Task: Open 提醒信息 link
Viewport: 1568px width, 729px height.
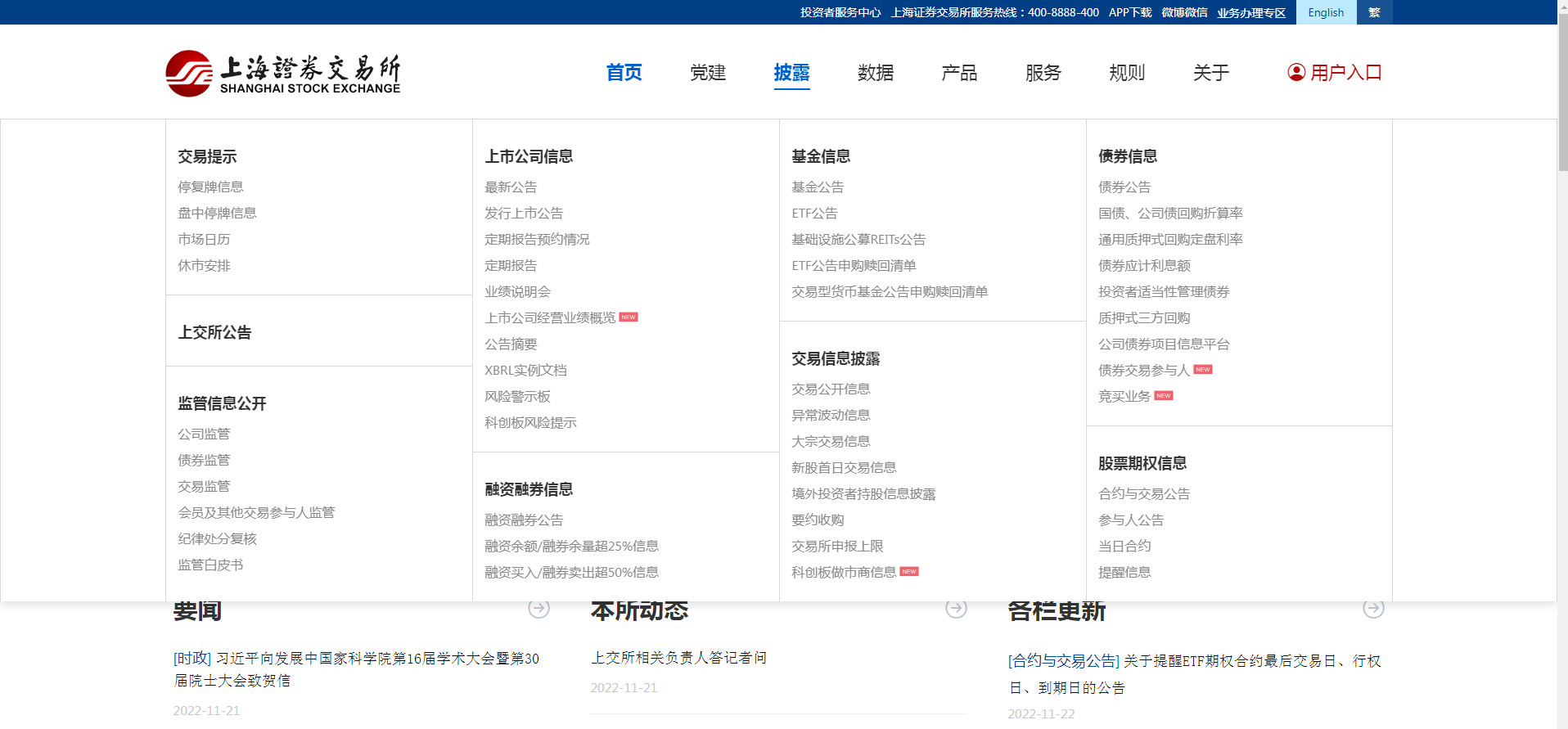Action: 1124,572
